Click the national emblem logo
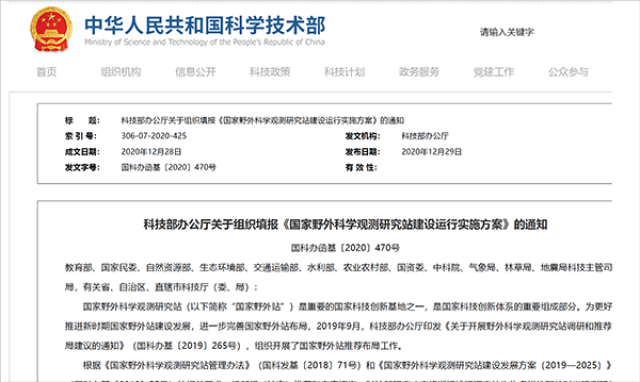 [51, 30]
